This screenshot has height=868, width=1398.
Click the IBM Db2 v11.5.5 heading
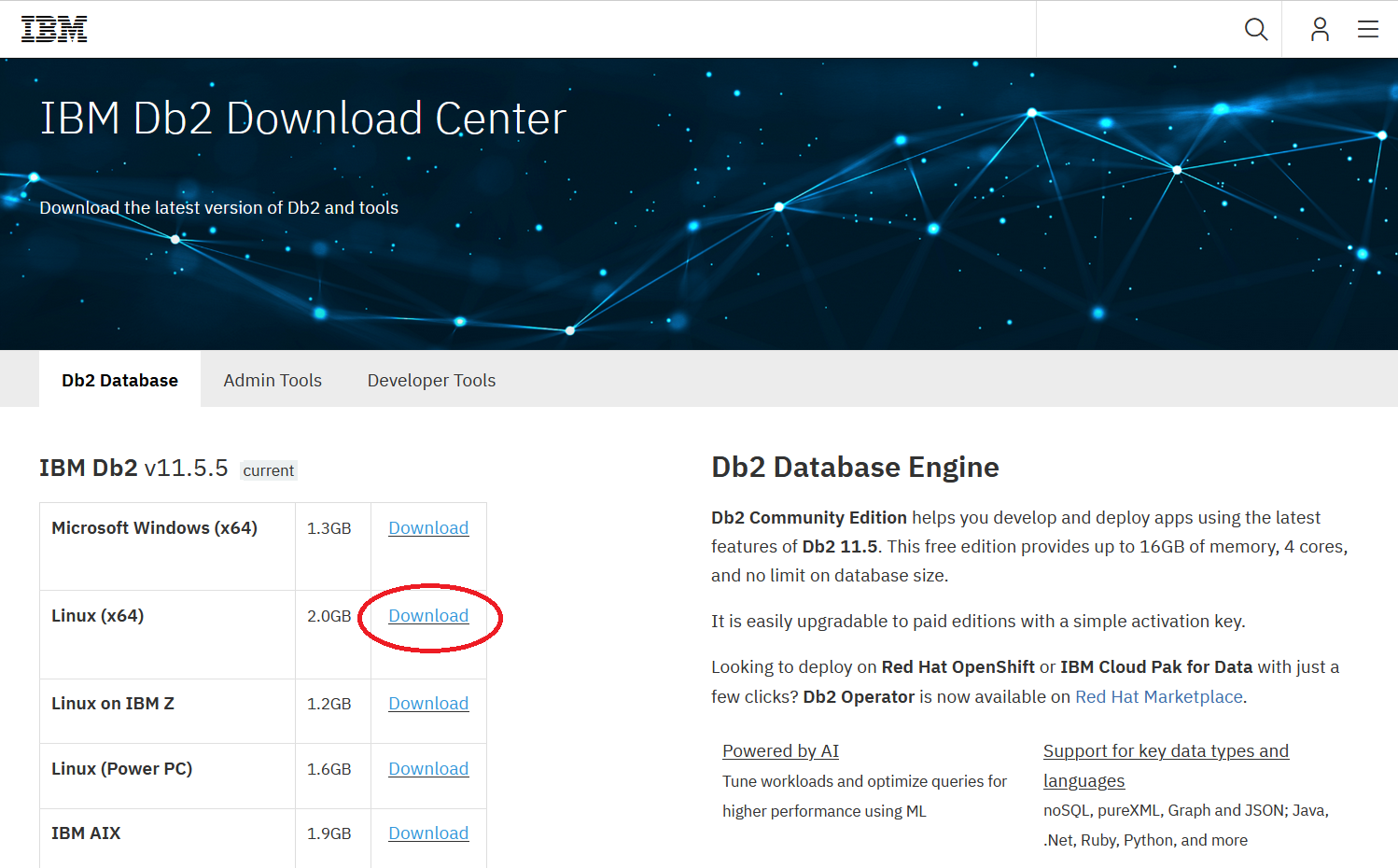pyautogui.click(x=133, y=468)
